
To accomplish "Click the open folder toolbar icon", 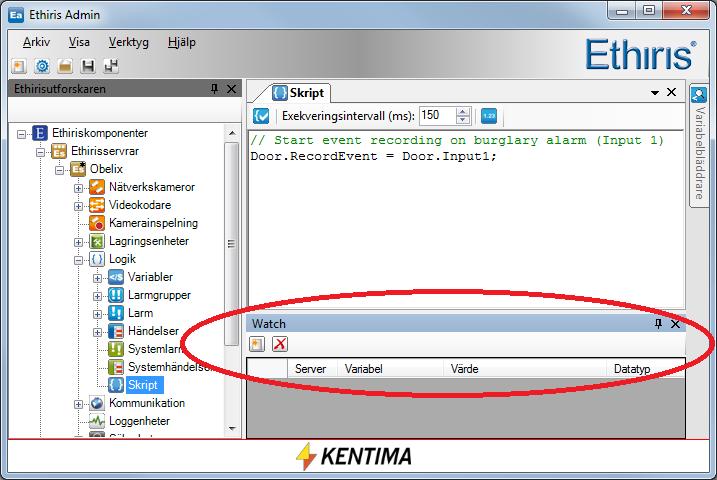I will [65, 66].
